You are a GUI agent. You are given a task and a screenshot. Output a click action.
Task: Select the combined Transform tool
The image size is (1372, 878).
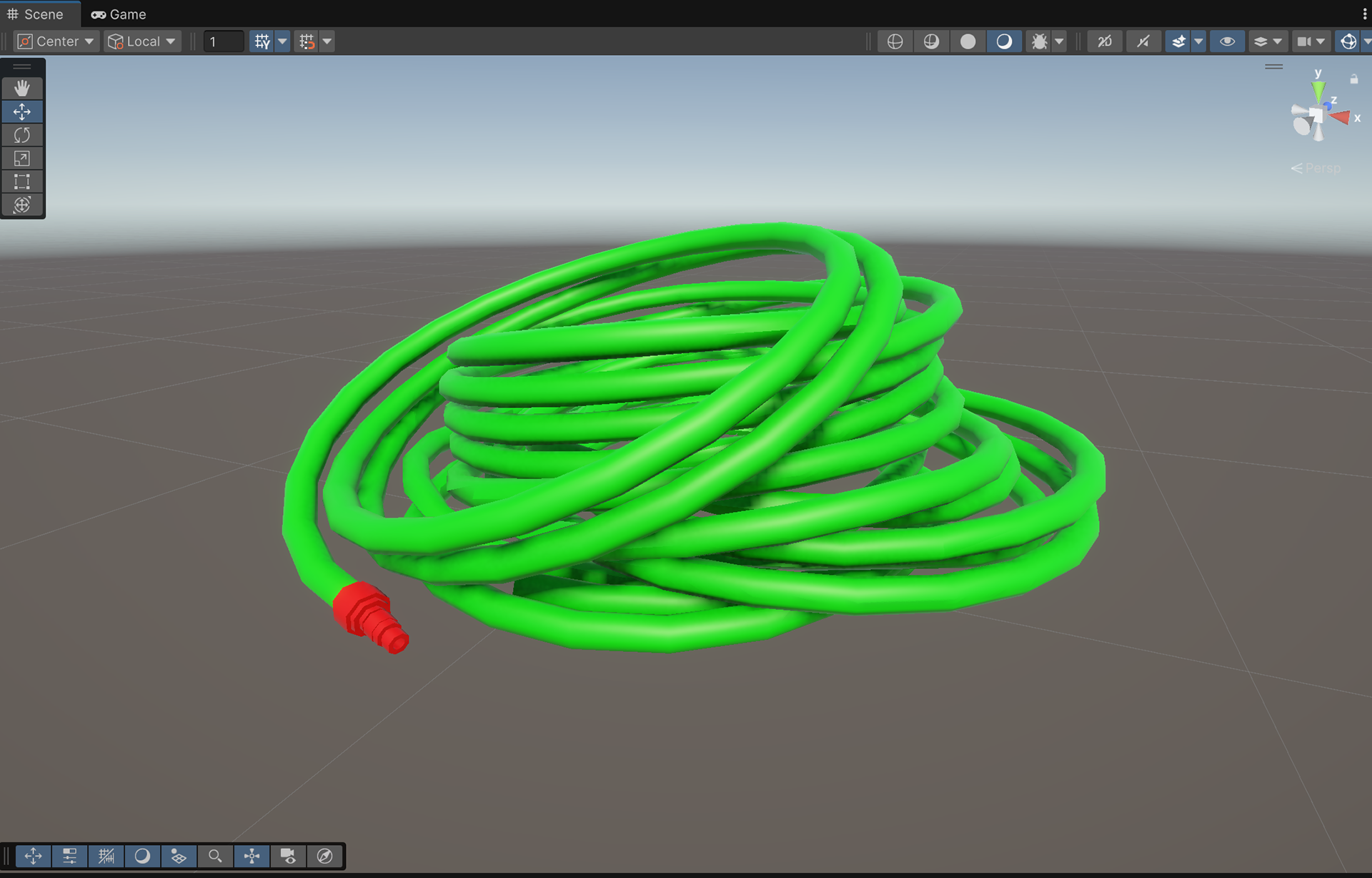click(x=22, y=205)
